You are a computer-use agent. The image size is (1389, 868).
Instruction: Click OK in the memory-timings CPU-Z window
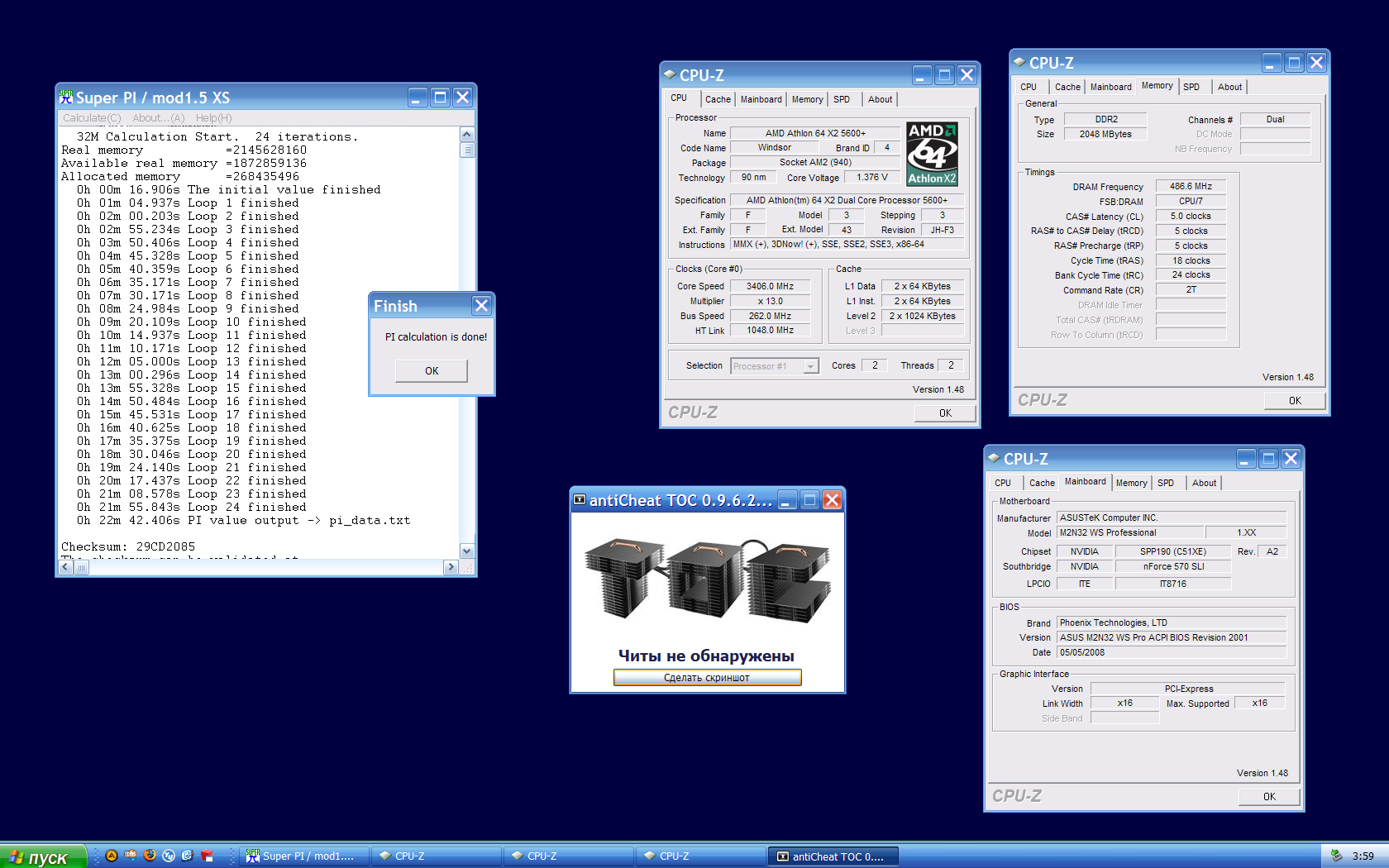[x=1295, y=400]
